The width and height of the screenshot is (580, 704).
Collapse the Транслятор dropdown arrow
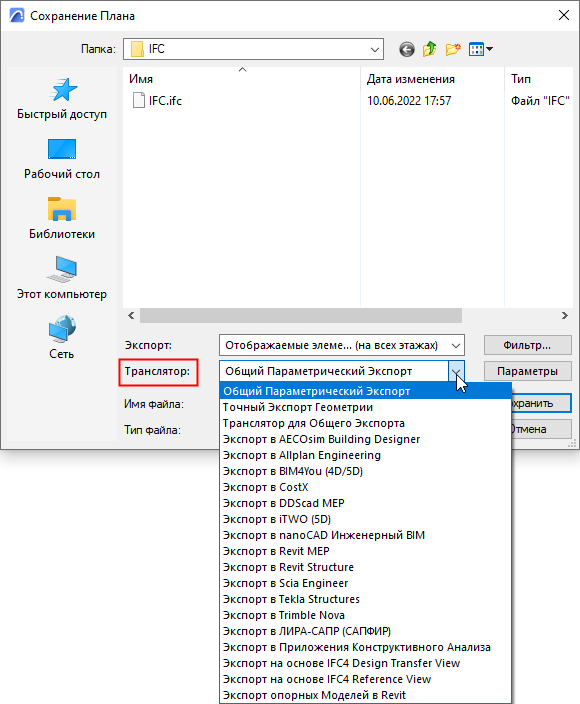coord(456,371)
